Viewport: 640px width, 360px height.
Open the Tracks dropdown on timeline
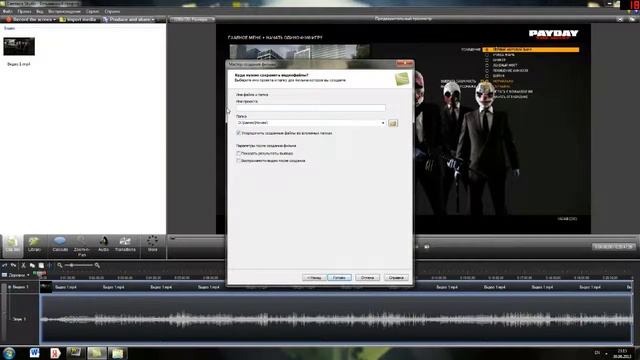click(16, 276)
